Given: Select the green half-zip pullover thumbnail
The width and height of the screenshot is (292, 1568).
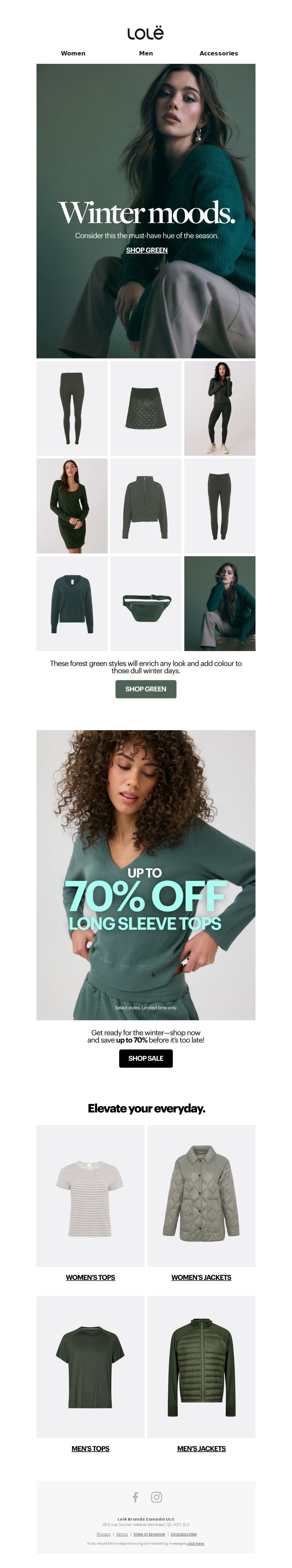Looking at the screenshot, I should [x=146, y=506].
